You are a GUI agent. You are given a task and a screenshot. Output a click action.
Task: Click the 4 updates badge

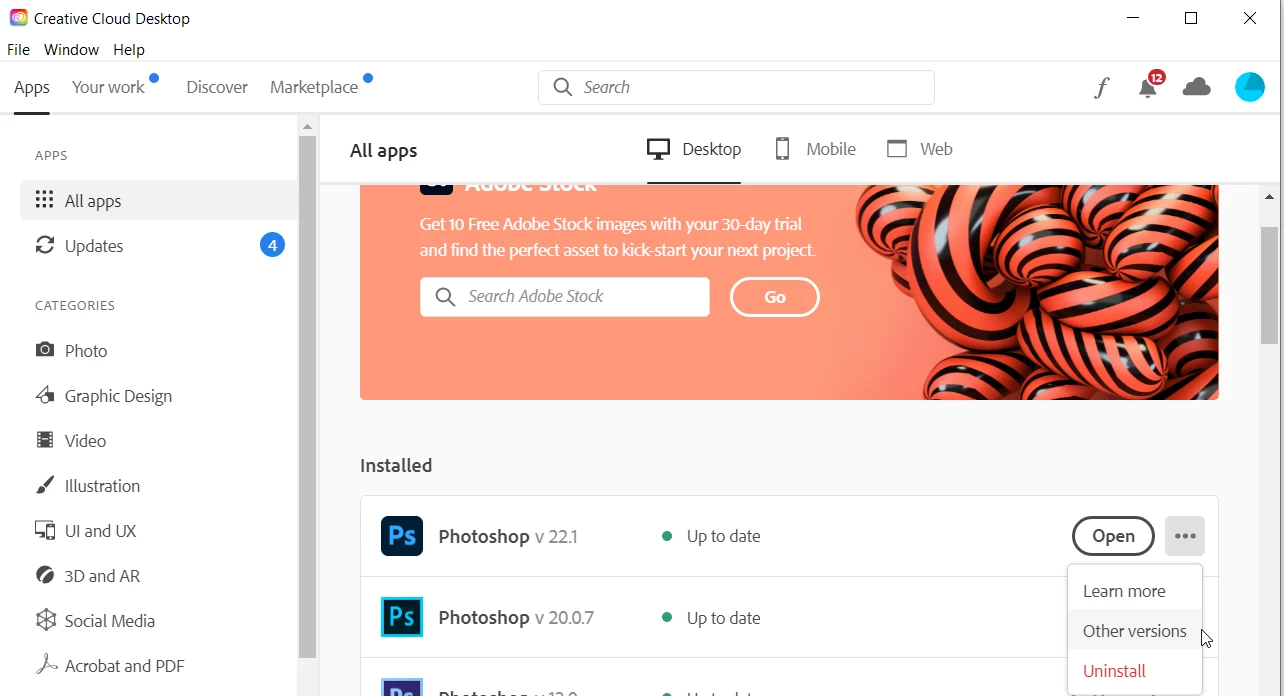(272, 245)
